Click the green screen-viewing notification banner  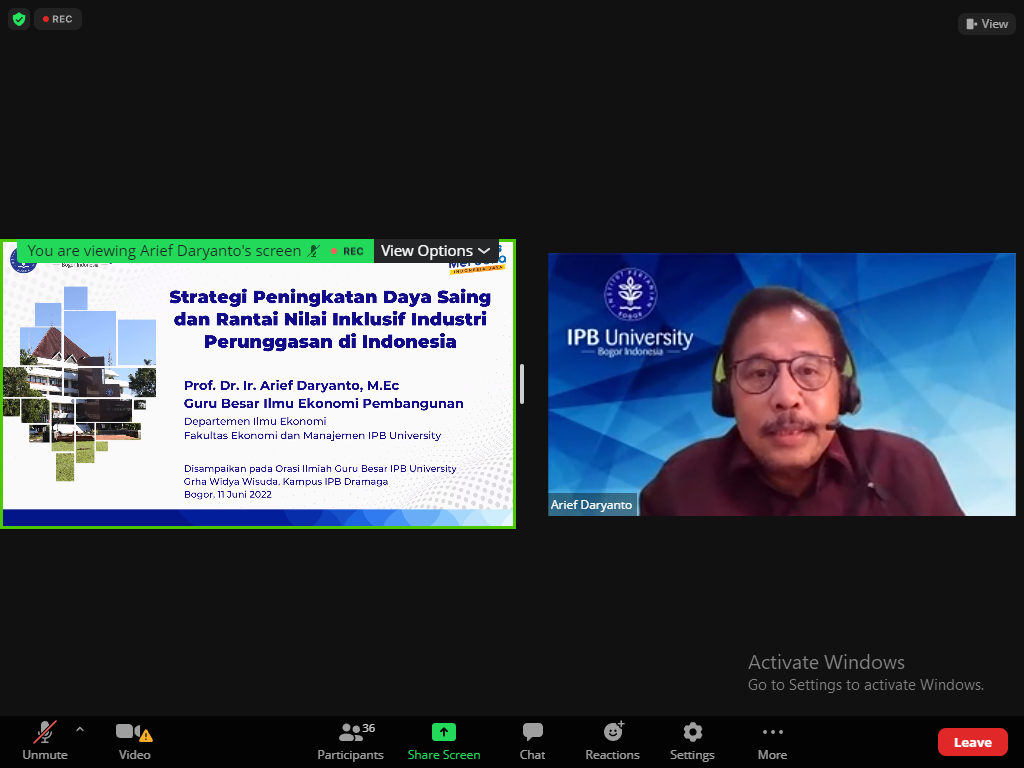coord(164,251)
